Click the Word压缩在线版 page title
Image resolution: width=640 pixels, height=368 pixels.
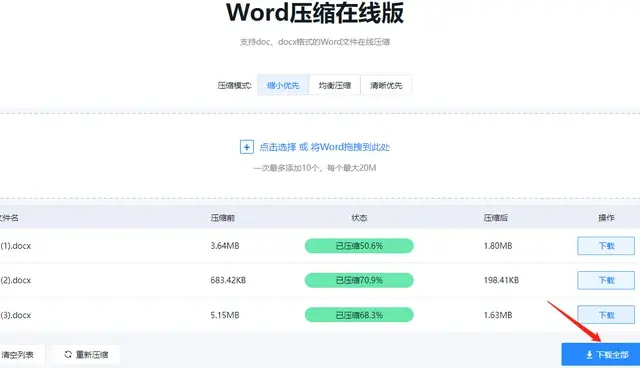[x=315, y=13]
